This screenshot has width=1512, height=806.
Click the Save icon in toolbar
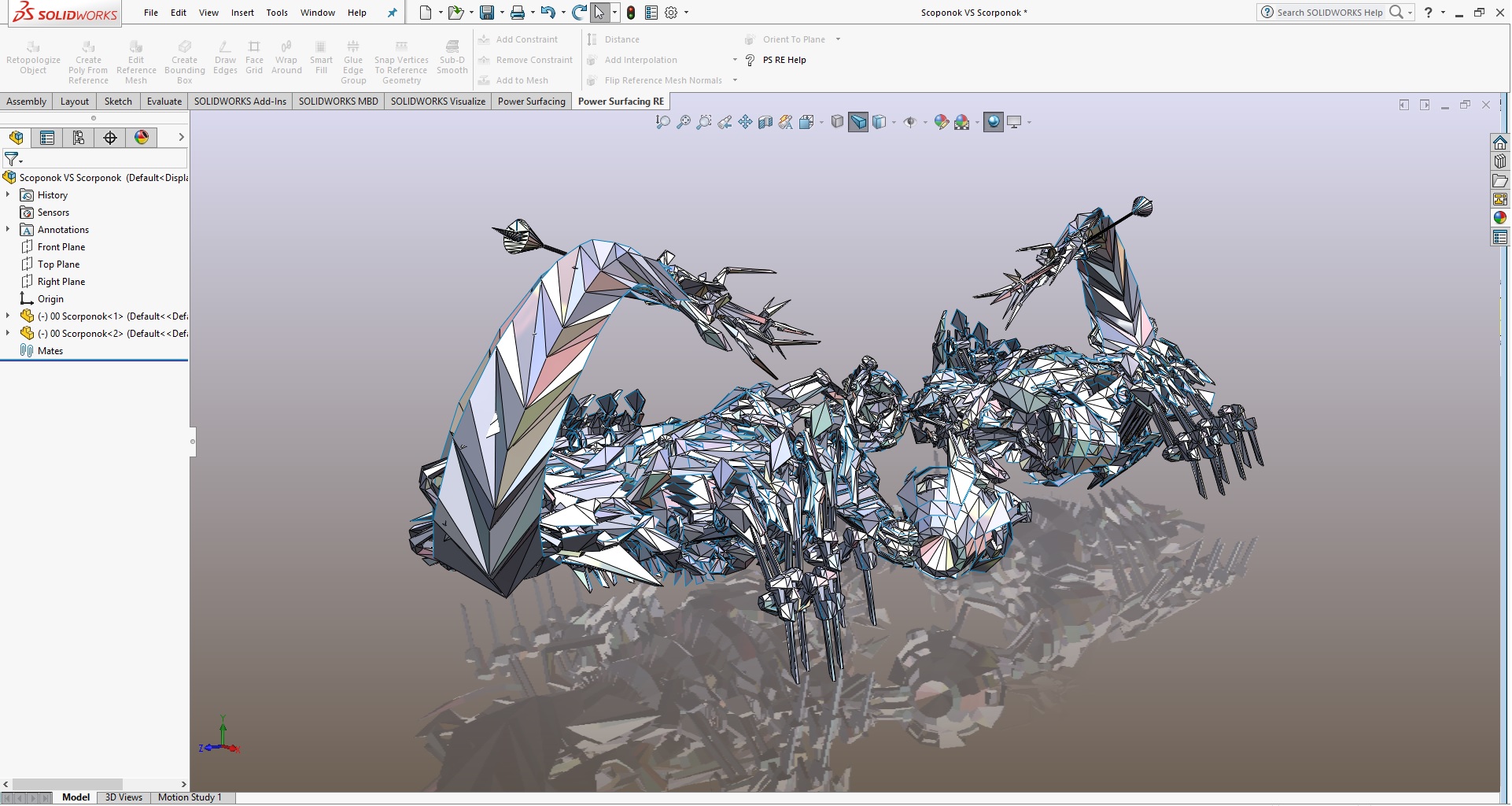click(x=487, y=13)
